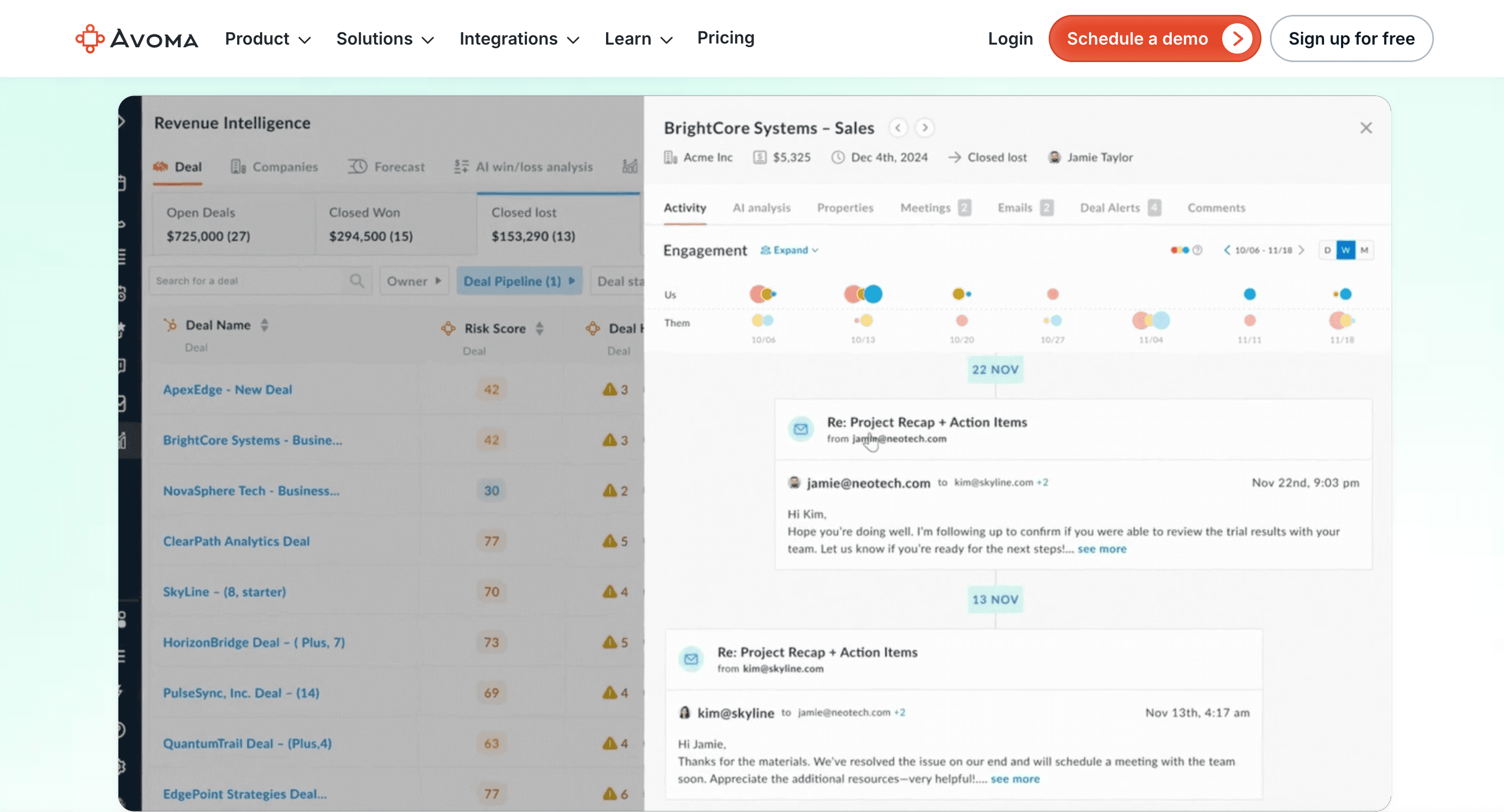Image resolution: width=1504 pixels, height=812 pixels.
Task: Switch to the Forecast tab
Action: click(386, 167)
